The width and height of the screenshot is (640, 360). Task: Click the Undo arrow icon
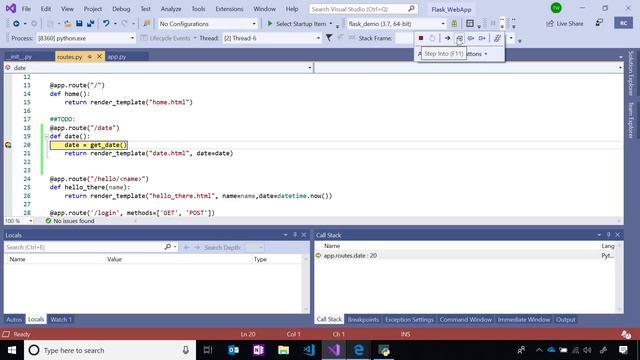tap(106, 24)
